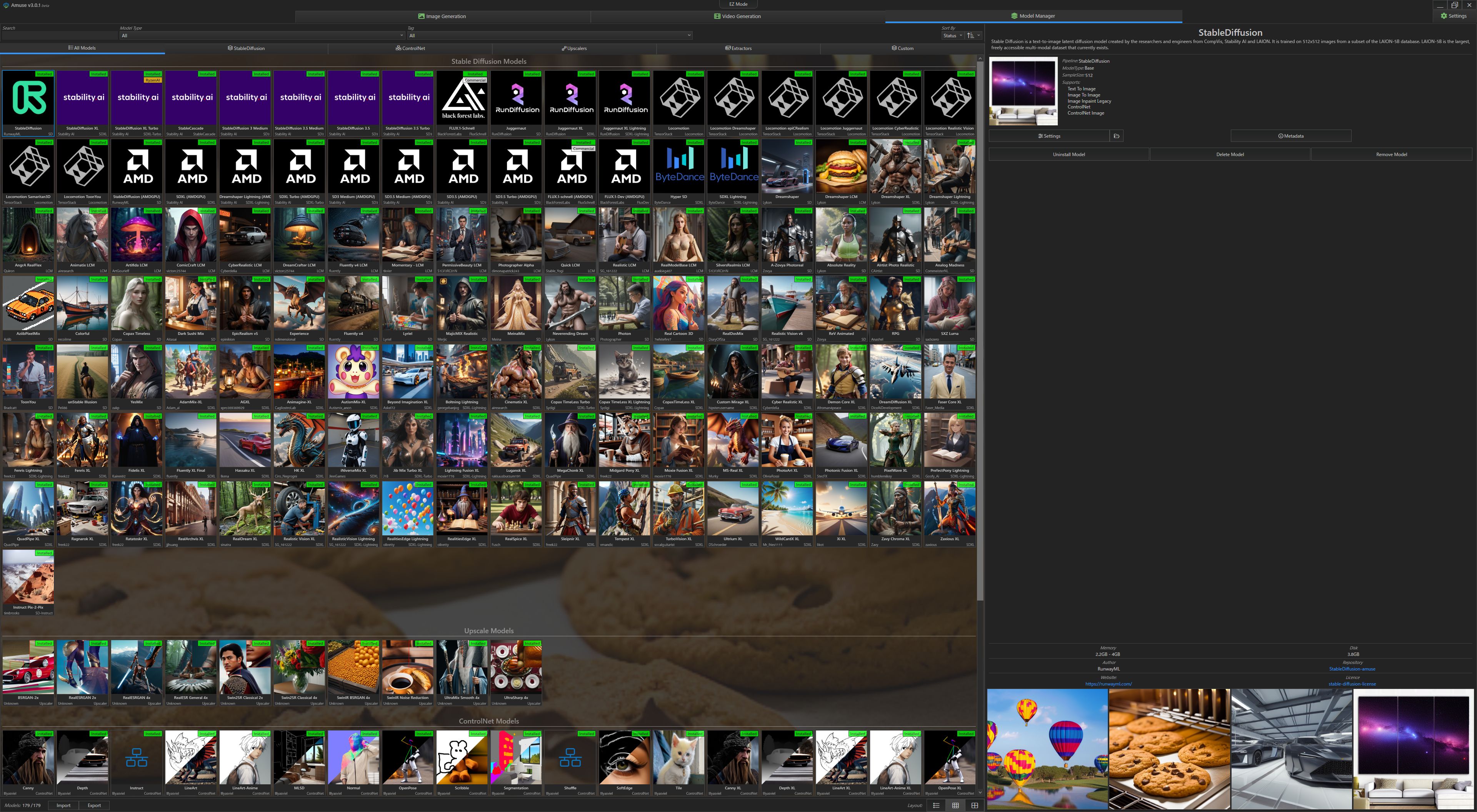This screenshot has width=1477, height=812.
Task: Switch to the Image Generation tab
Action: click(442, 16)
